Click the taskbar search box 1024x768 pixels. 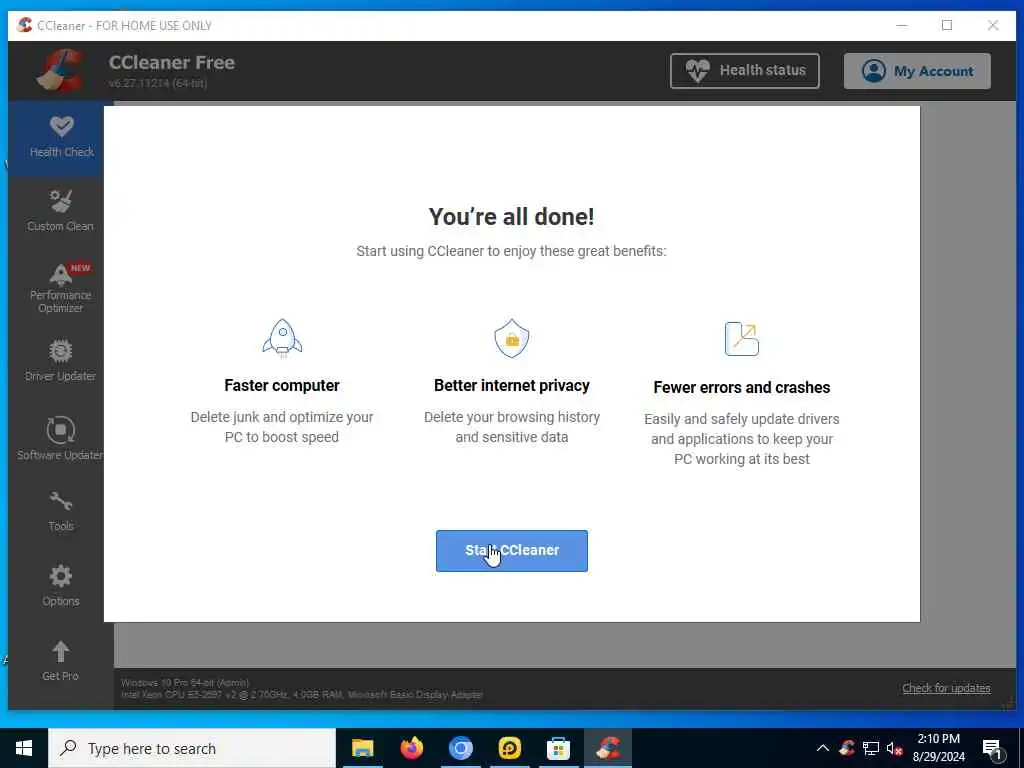pos(192,748)
